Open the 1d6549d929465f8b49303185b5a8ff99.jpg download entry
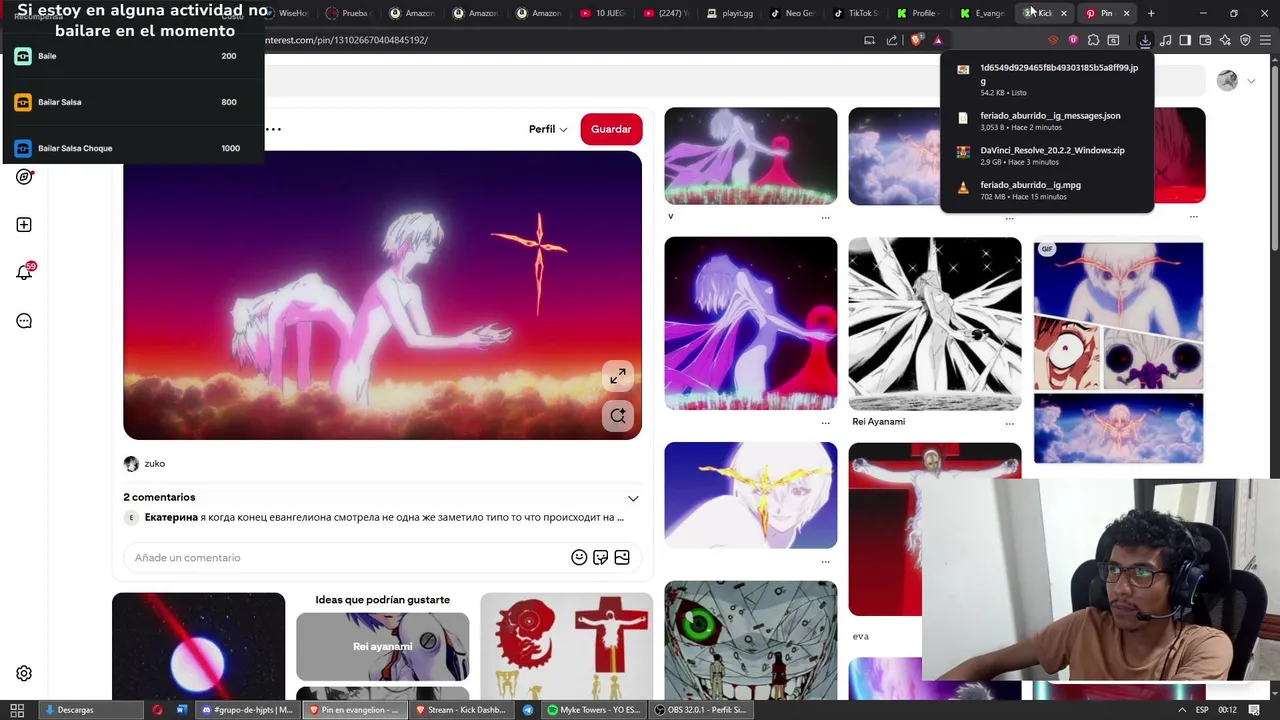This screenshot has width=1280, height=720. [1047, 79]
